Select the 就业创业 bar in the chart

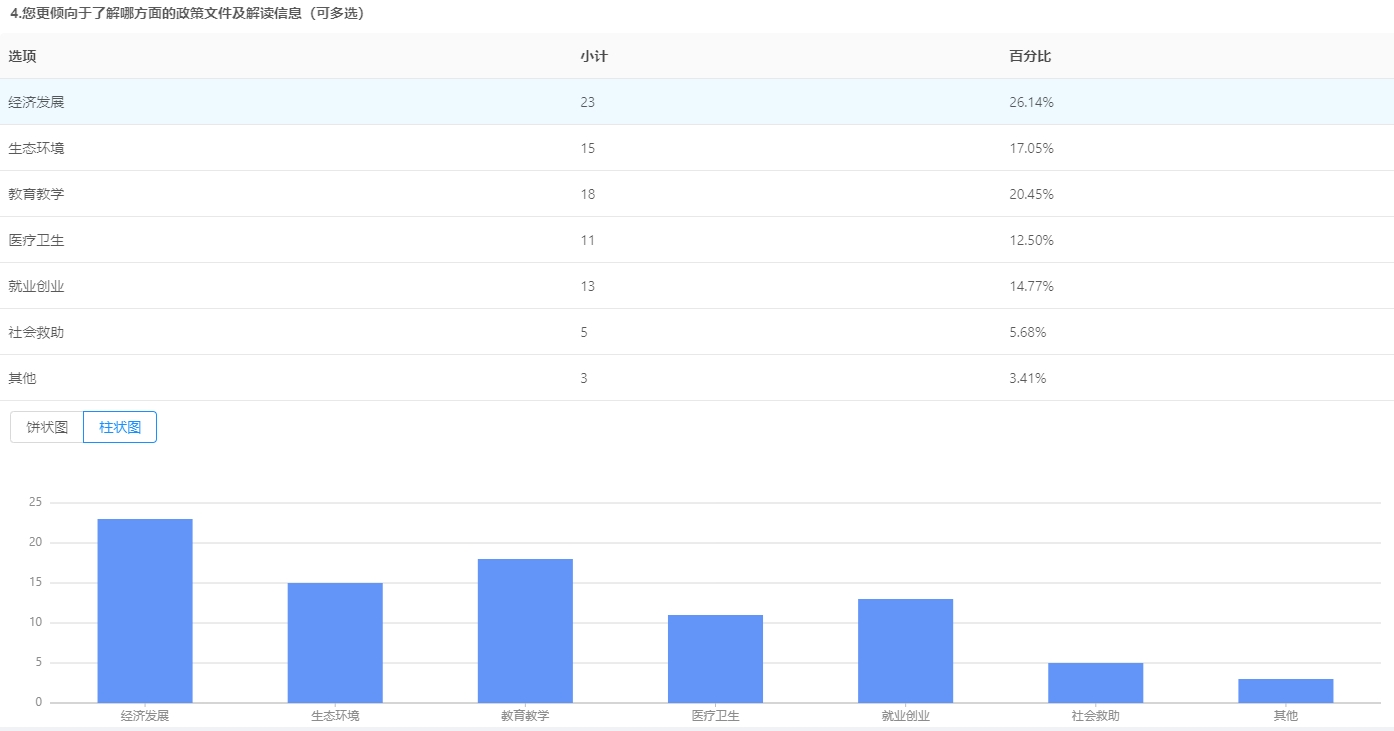(x=905, y=650)
